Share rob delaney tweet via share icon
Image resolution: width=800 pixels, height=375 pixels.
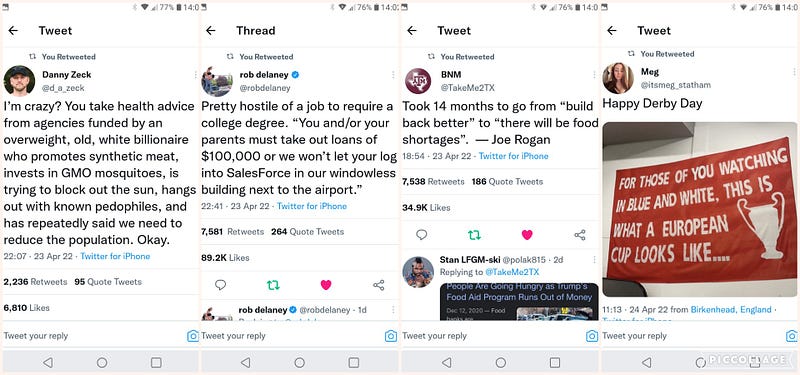tap(379, 285)
